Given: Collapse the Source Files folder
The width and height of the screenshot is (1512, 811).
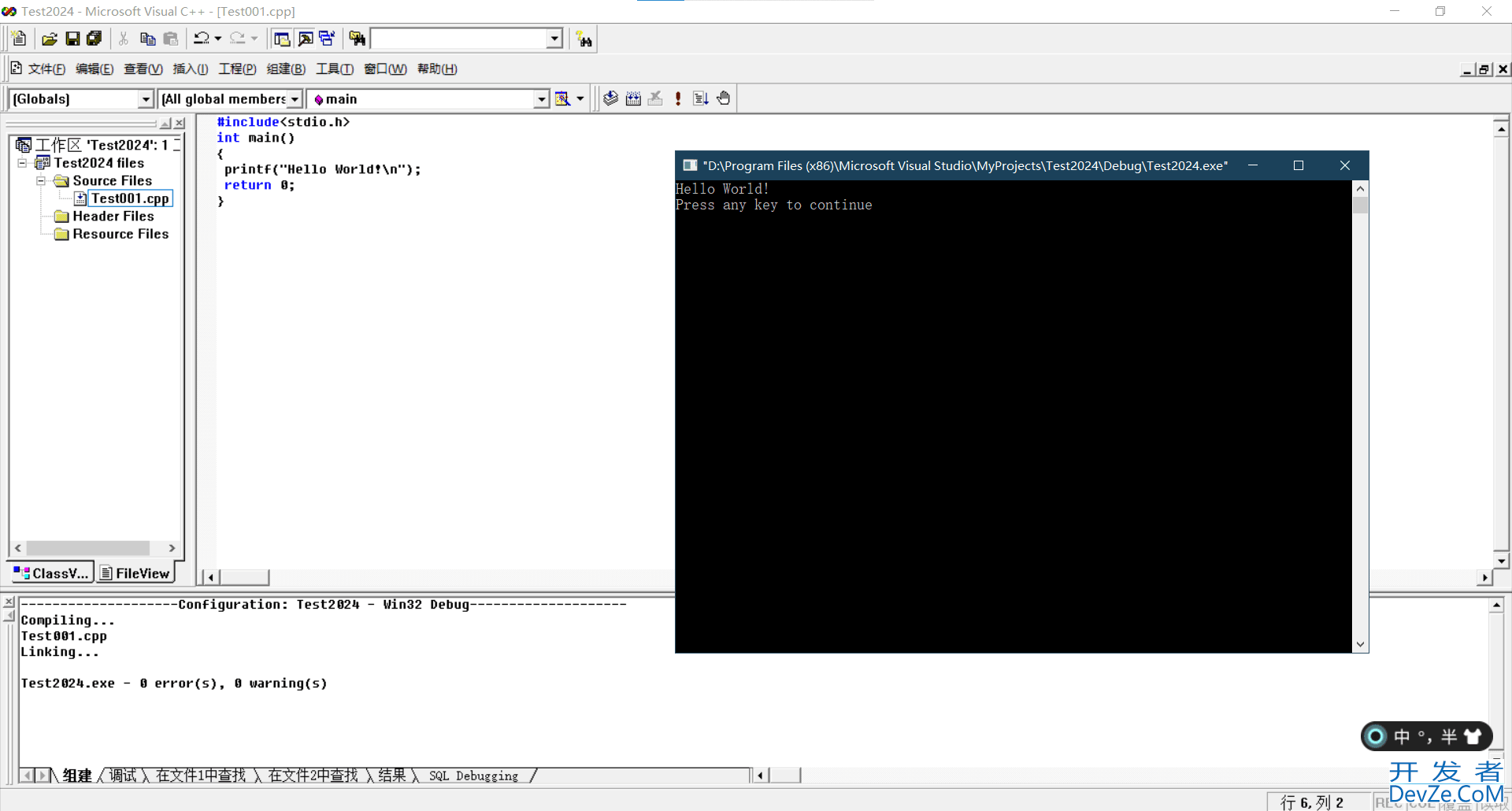Looking at the screenshot, I should coord(41,181).
